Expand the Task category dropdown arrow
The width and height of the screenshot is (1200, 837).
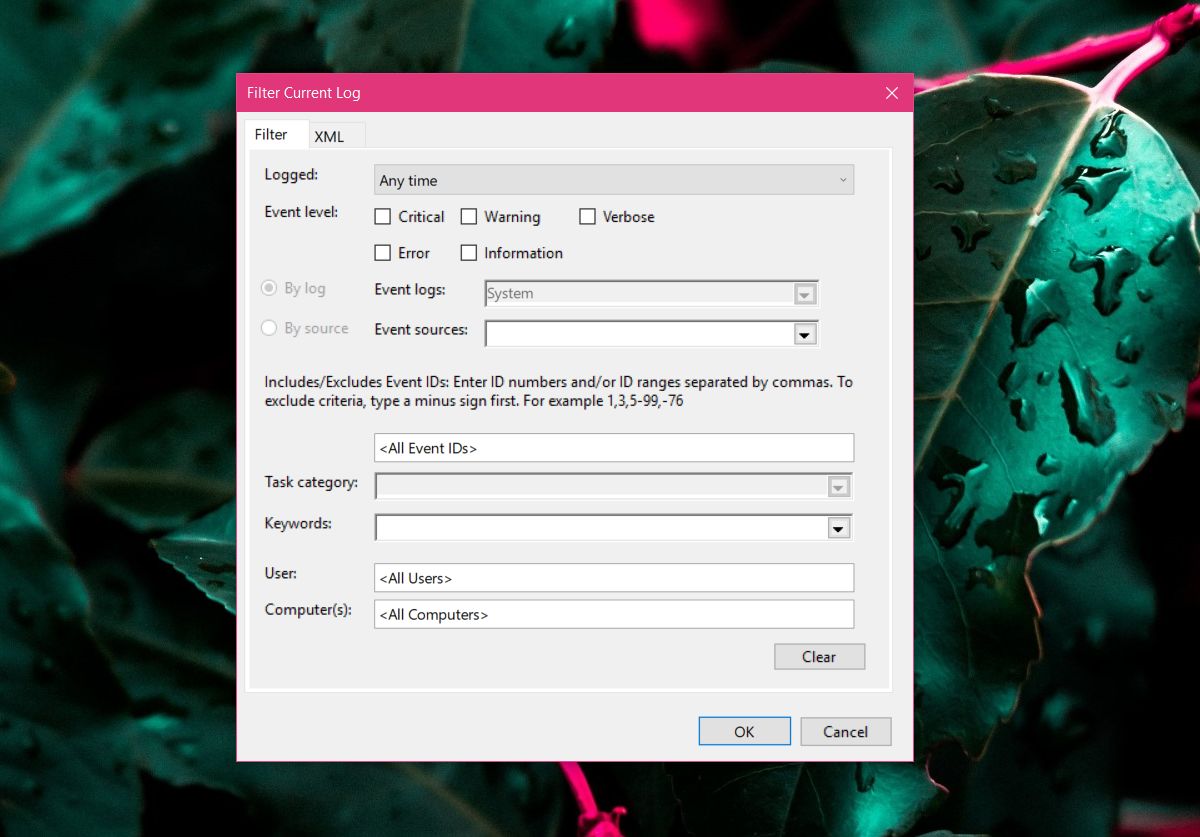839,487
